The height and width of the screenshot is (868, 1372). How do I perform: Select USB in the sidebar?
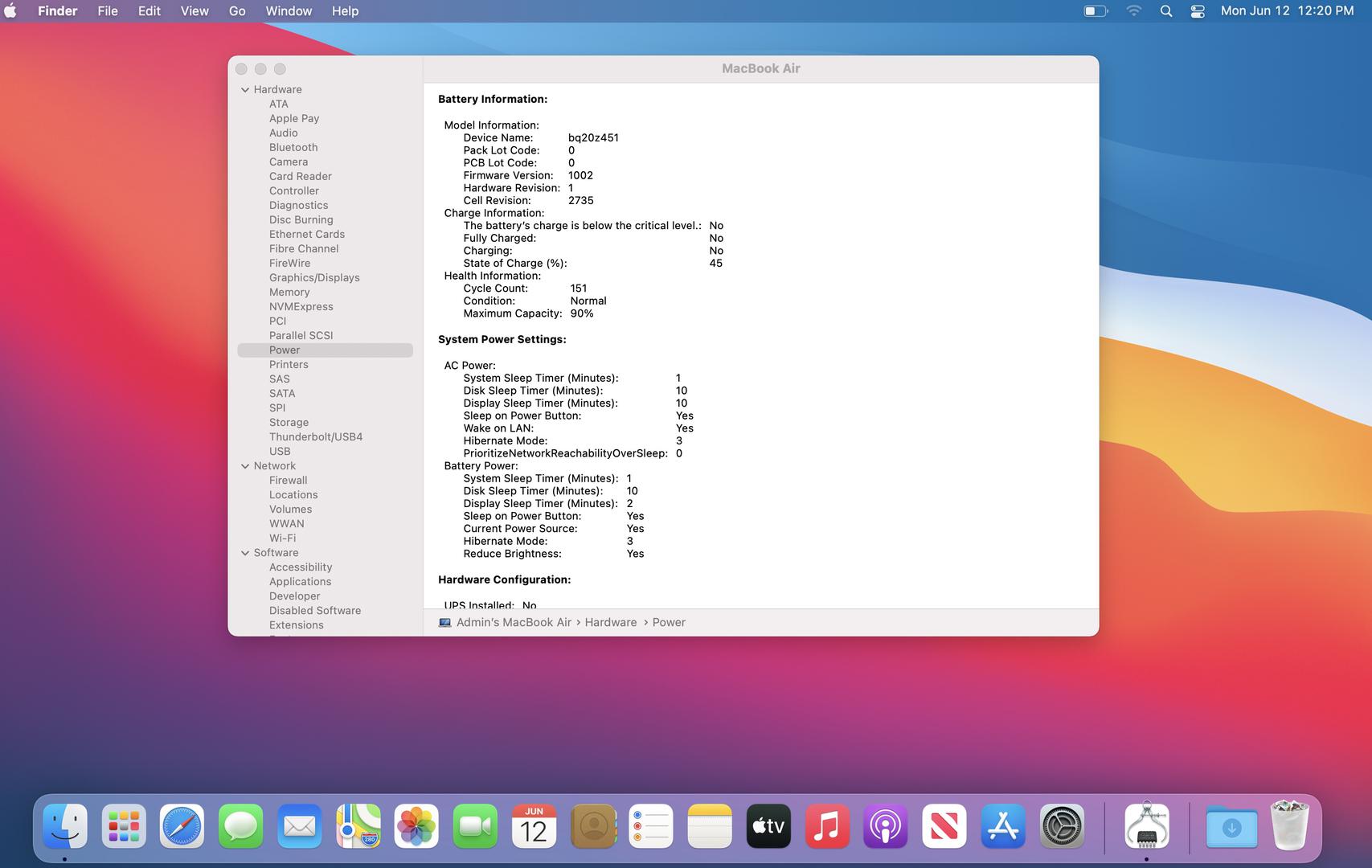click(x=280, y=452)
